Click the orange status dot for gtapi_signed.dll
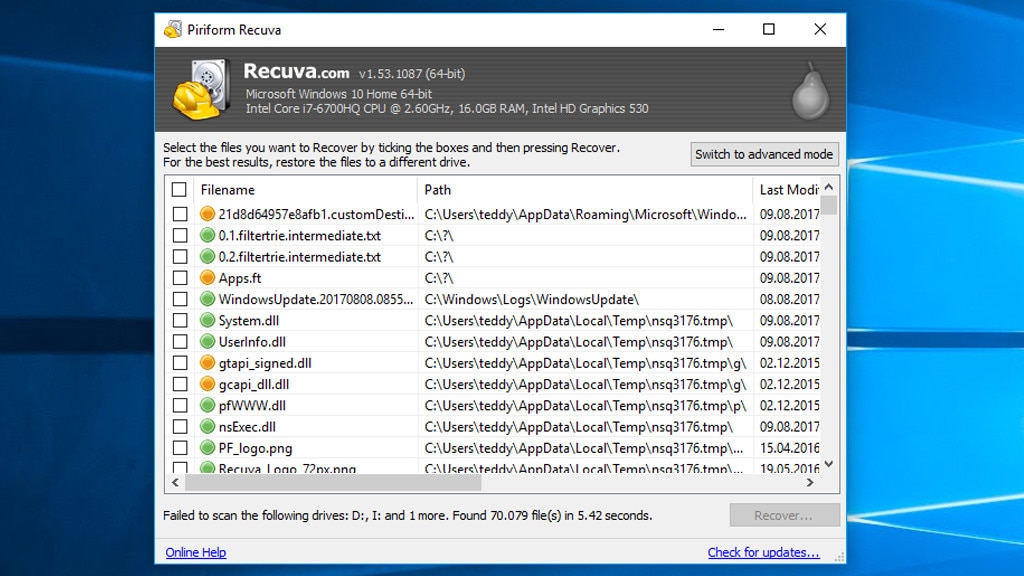This screenshot has width=1024, height=576. coord(207,362)
